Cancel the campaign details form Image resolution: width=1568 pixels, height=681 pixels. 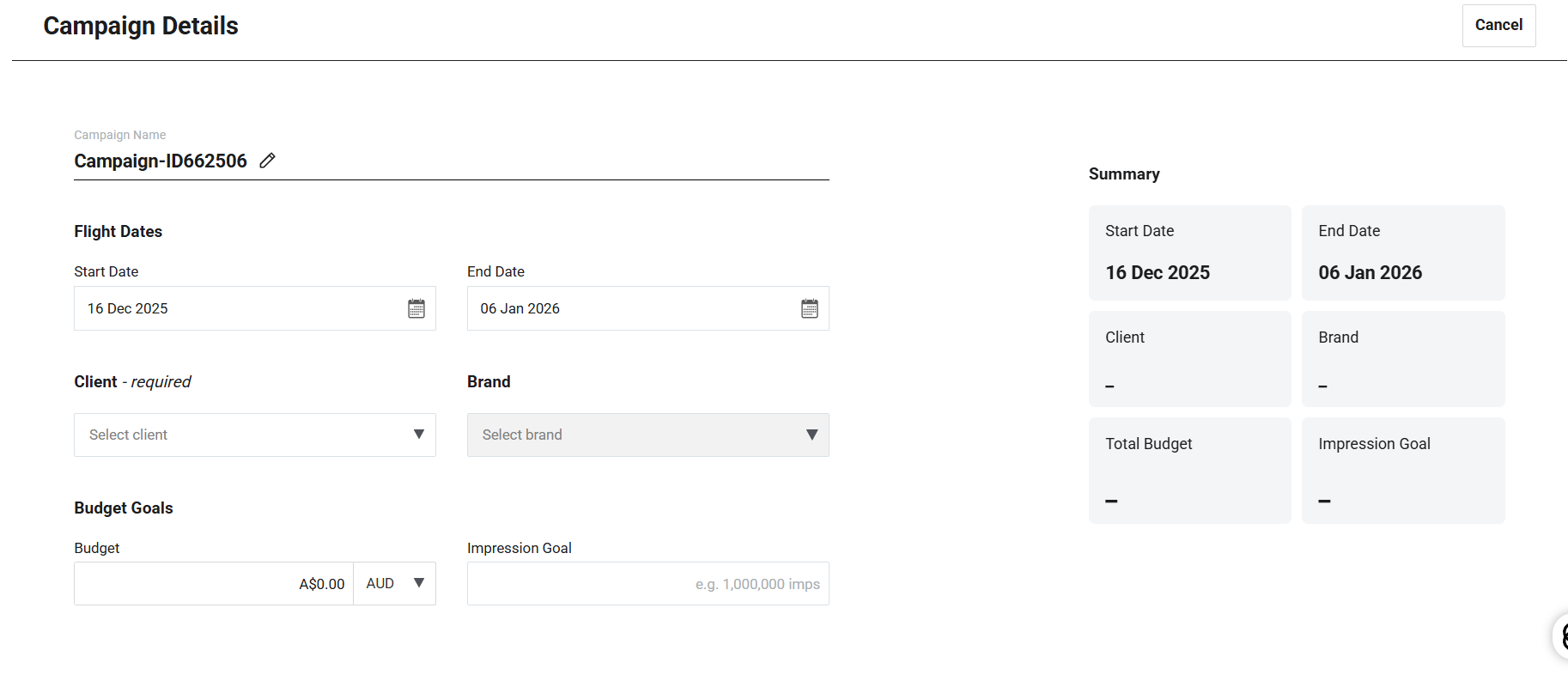(x=1498, y=26)
